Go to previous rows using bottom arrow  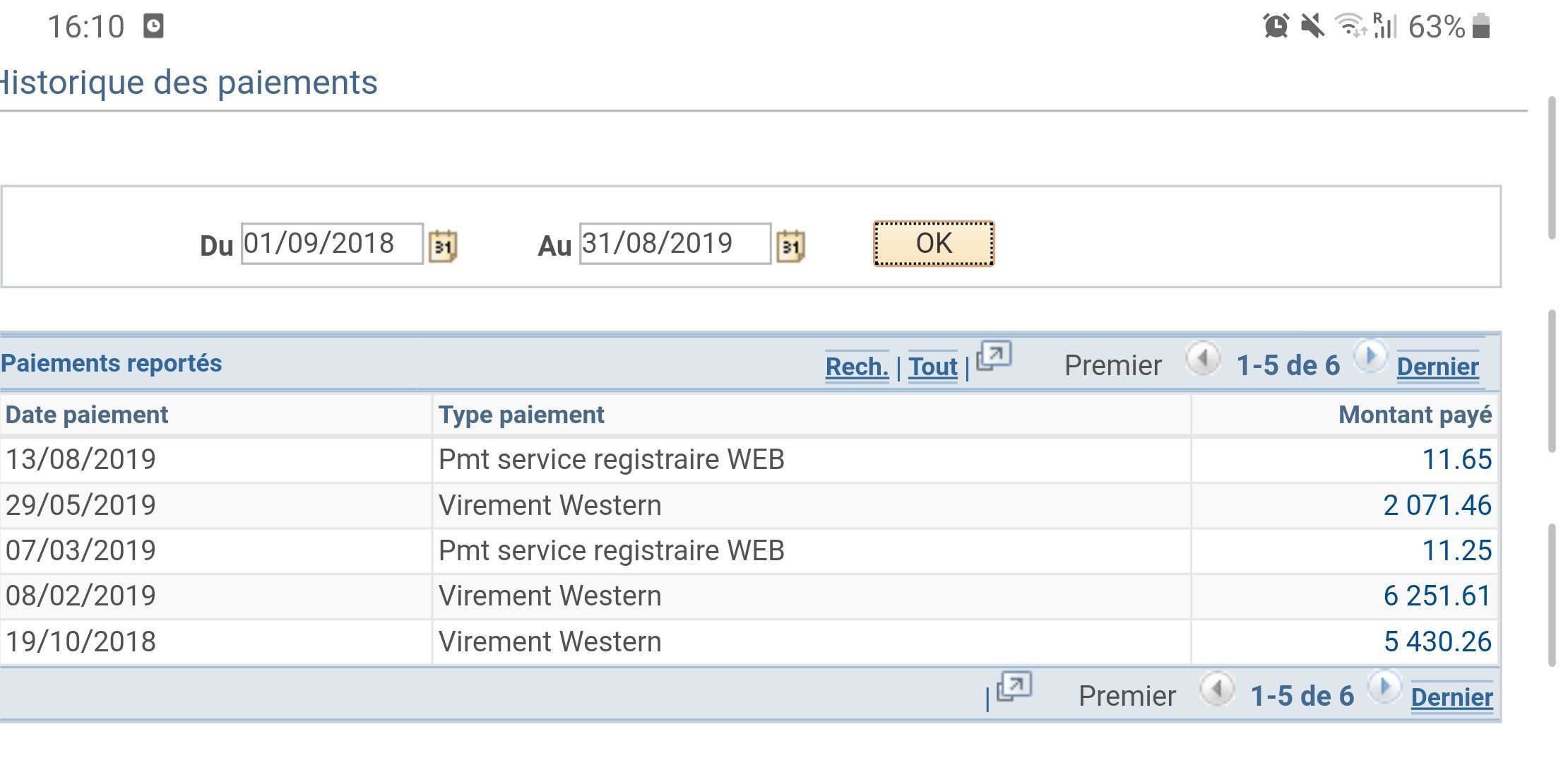tap(1217, 689)
